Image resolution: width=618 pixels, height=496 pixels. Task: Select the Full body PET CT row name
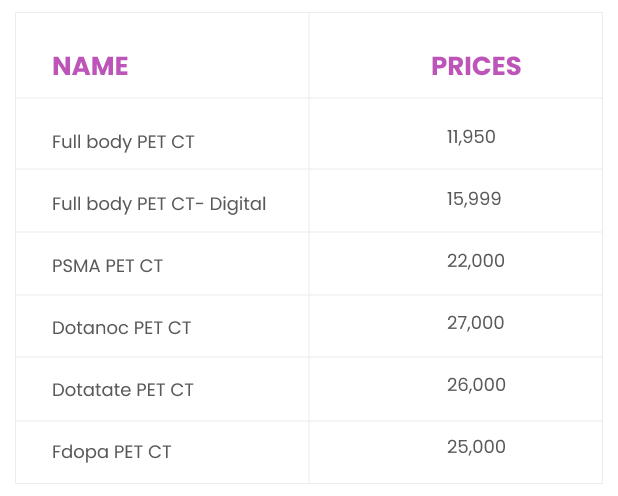pyautogui.click(x=123, y=142)
